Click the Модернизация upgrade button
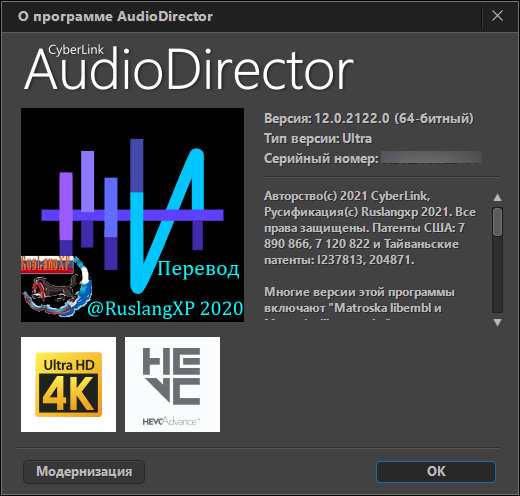Image resolution: width=520 pixels, height=496 pixels. click(x=84, y=471)
